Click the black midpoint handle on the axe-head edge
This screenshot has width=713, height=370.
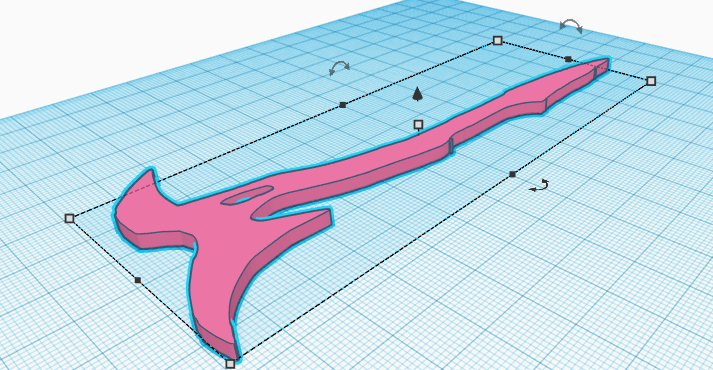click(138, 280)
